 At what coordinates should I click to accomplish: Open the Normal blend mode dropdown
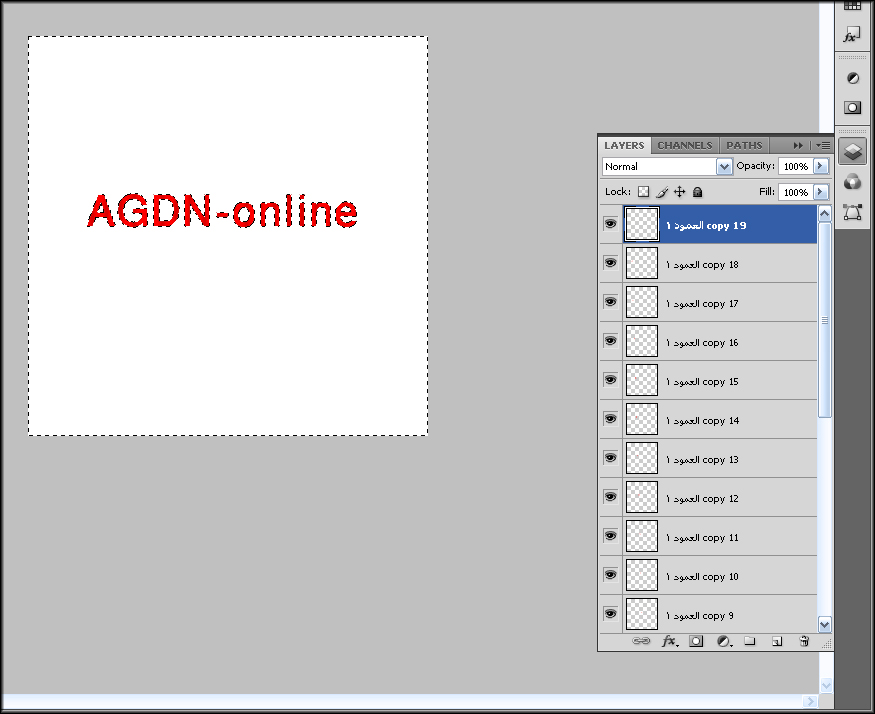(667, 166)
